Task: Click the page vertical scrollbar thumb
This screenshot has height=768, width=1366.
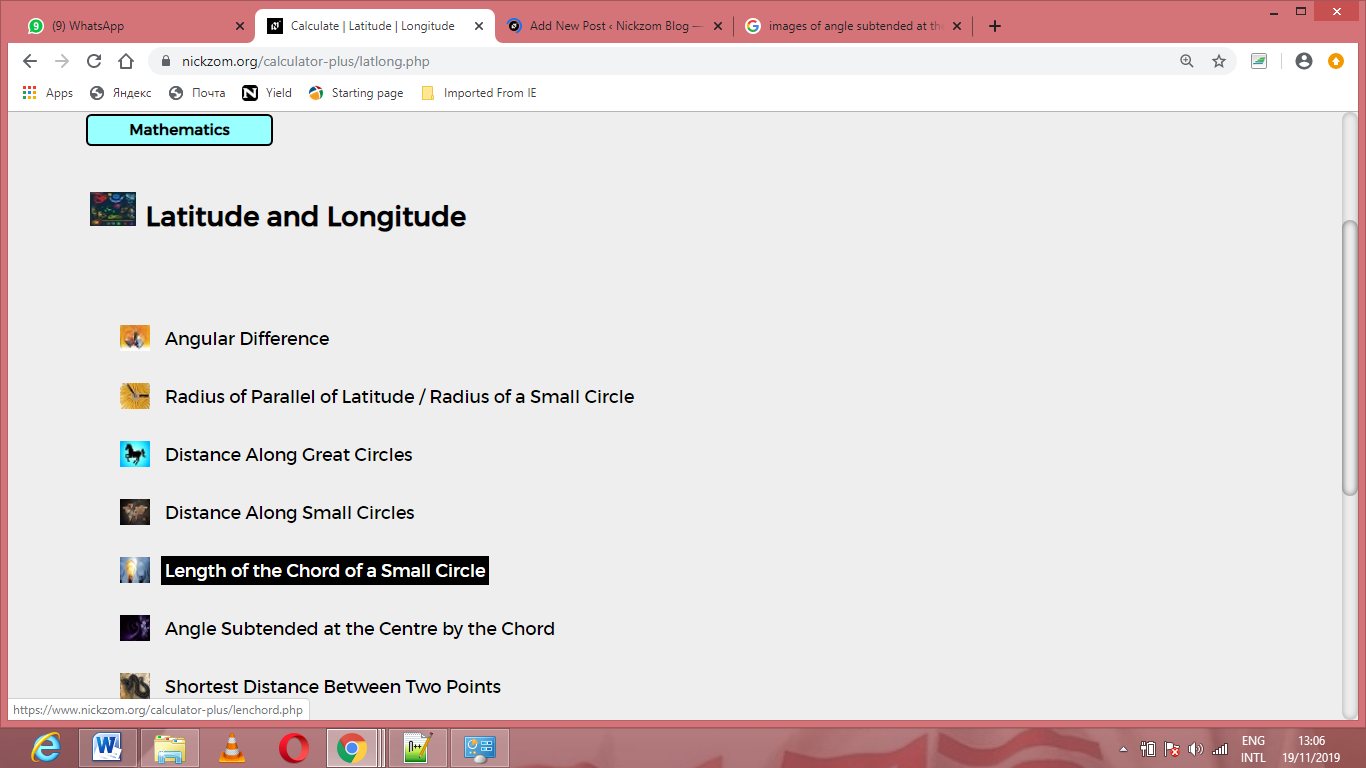Action: (1350, 357)
